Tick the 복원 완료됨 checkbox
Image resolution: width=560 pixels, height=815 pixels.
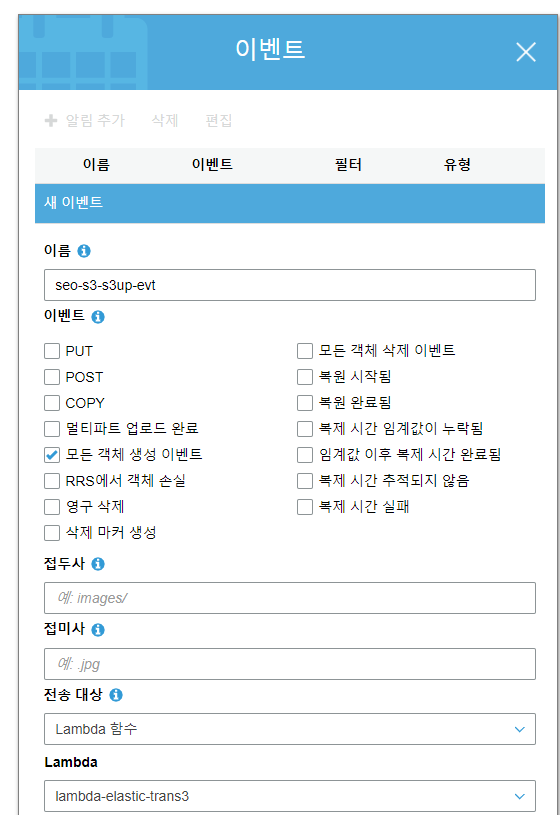305,403
